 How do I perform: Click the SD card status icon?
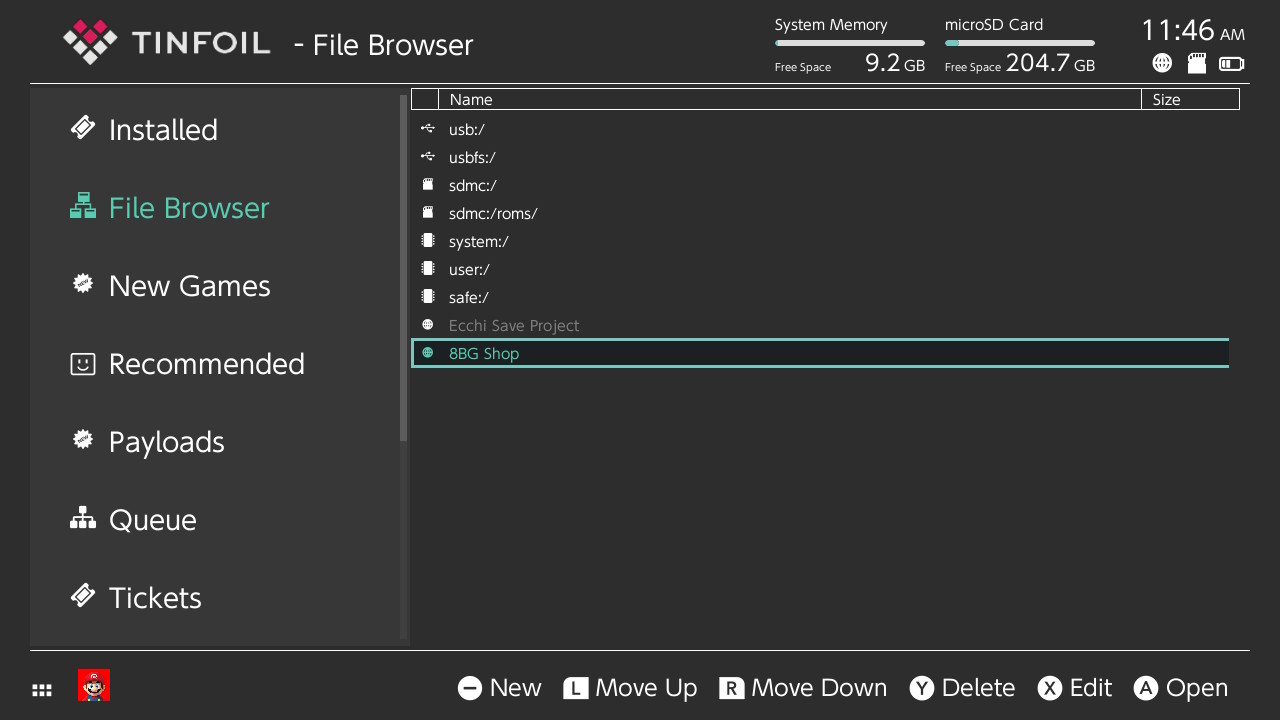1196,63
